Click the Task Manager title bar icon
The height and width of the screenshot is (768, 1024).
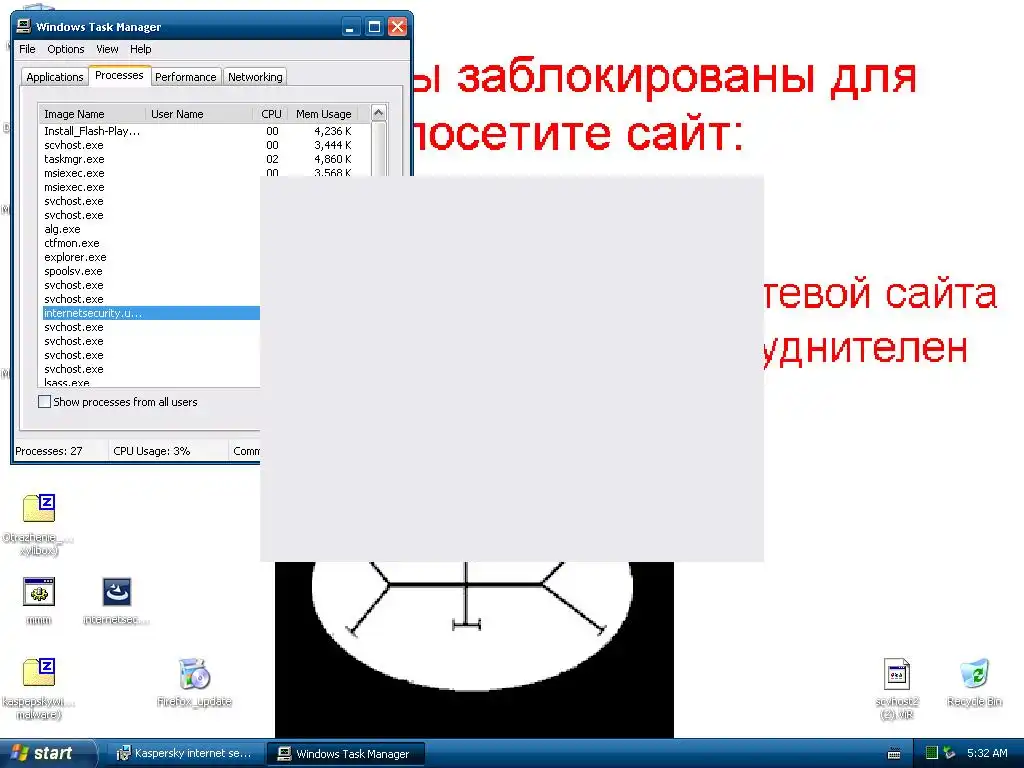[24, 26]
